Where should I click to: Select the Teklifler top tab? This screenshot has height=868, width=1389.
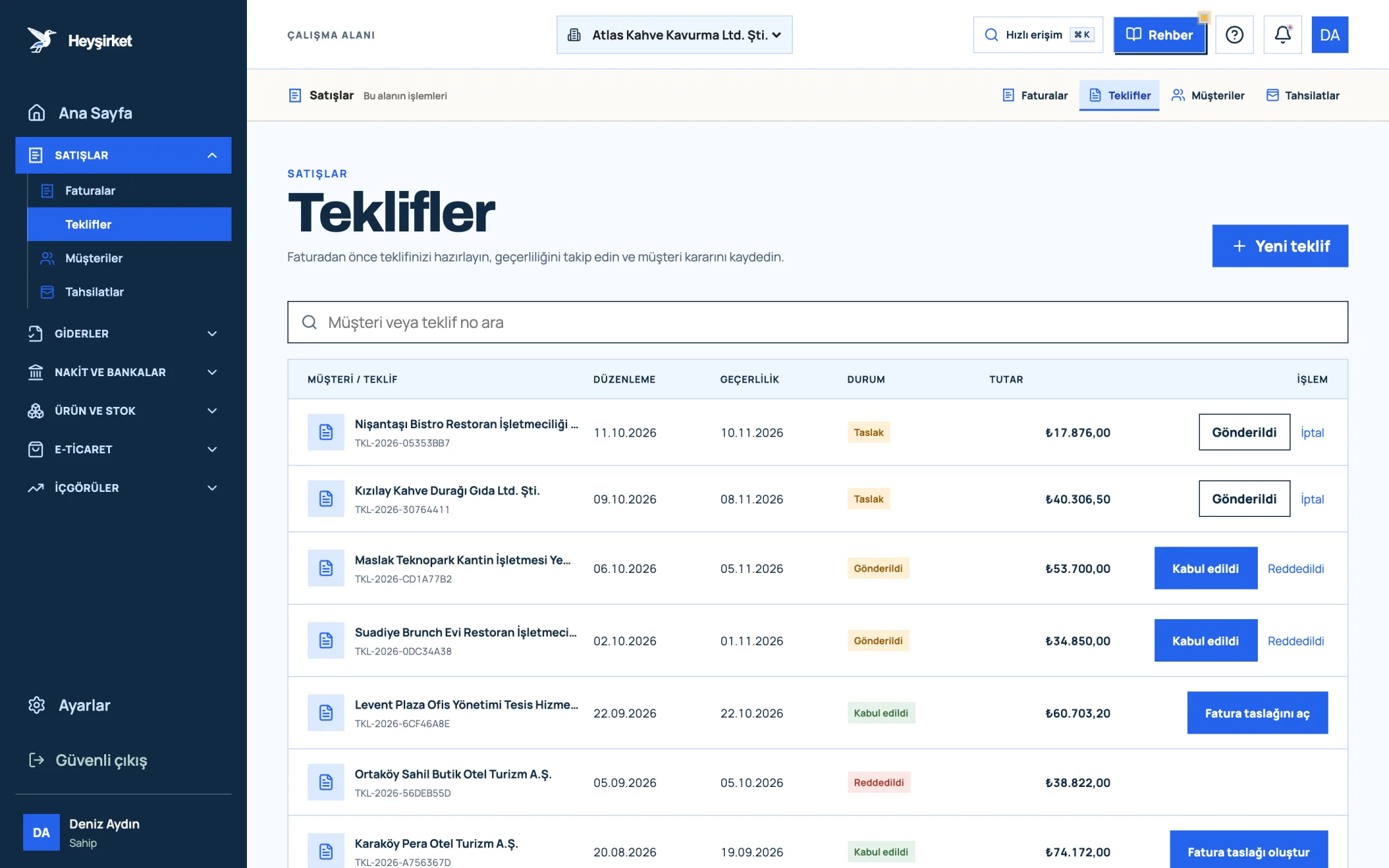[1120, 95]
